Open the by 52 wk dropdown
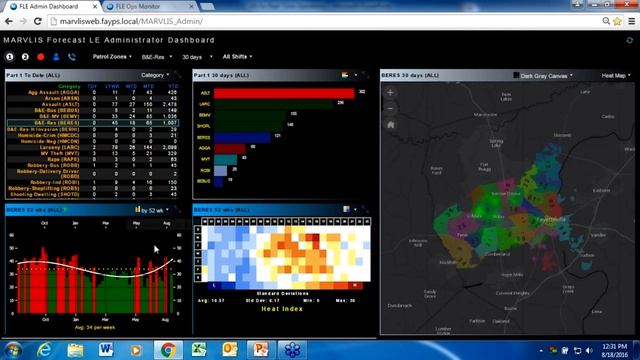The image size is (640, 360). 152,210
